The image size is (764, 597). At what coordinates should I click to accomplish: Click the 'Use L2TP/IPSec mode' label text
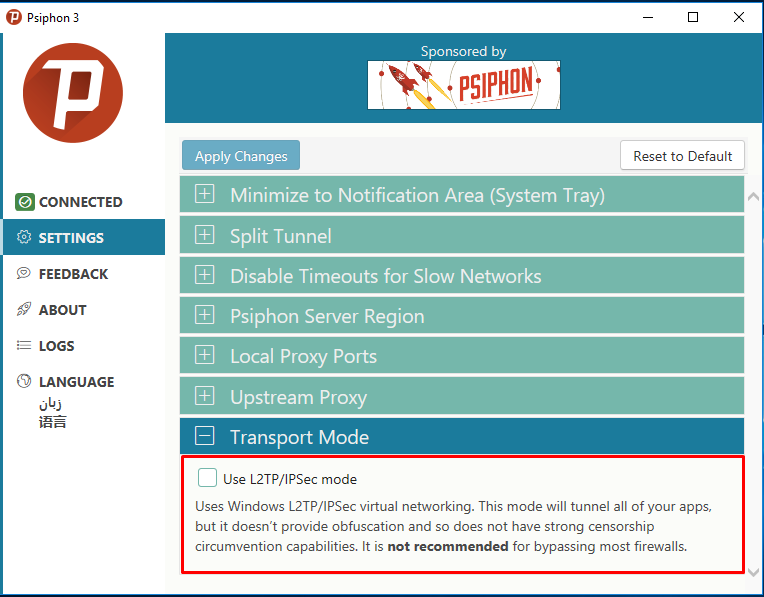[290, 480]
